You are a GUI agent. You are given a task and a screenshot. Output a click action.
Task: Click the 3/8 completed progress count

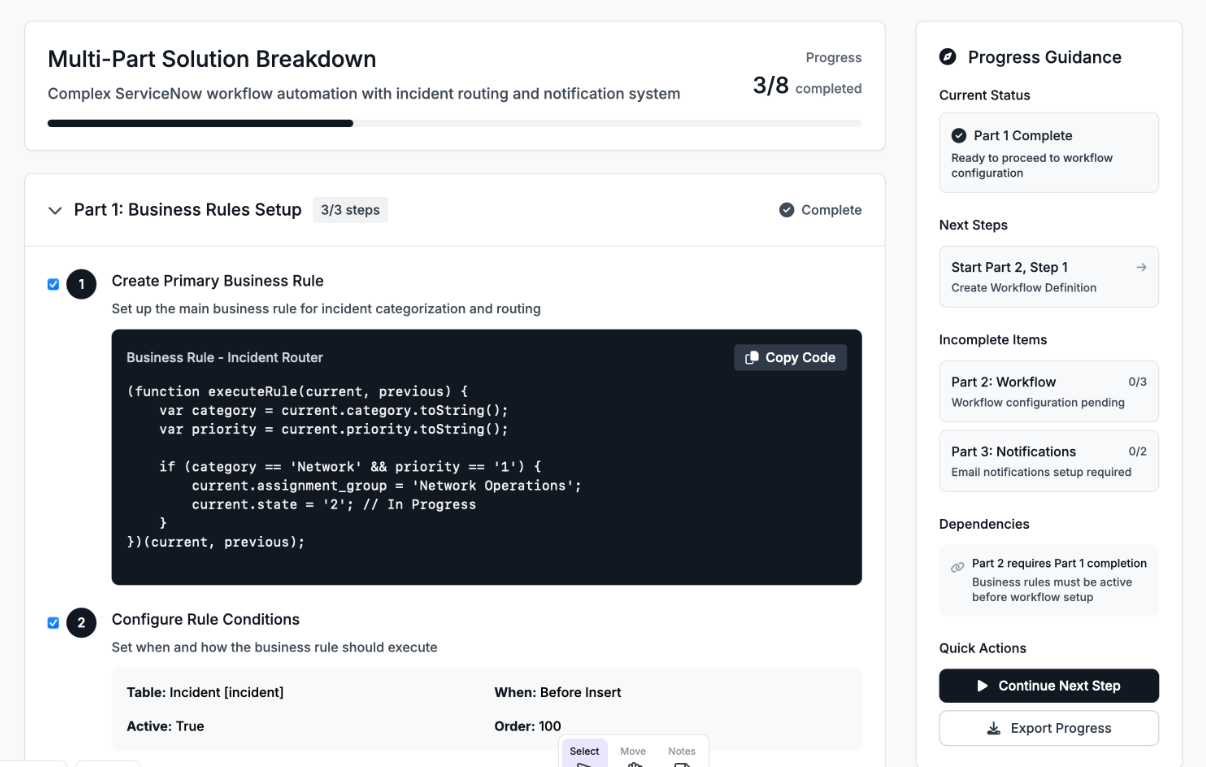[x=807, y=87]
